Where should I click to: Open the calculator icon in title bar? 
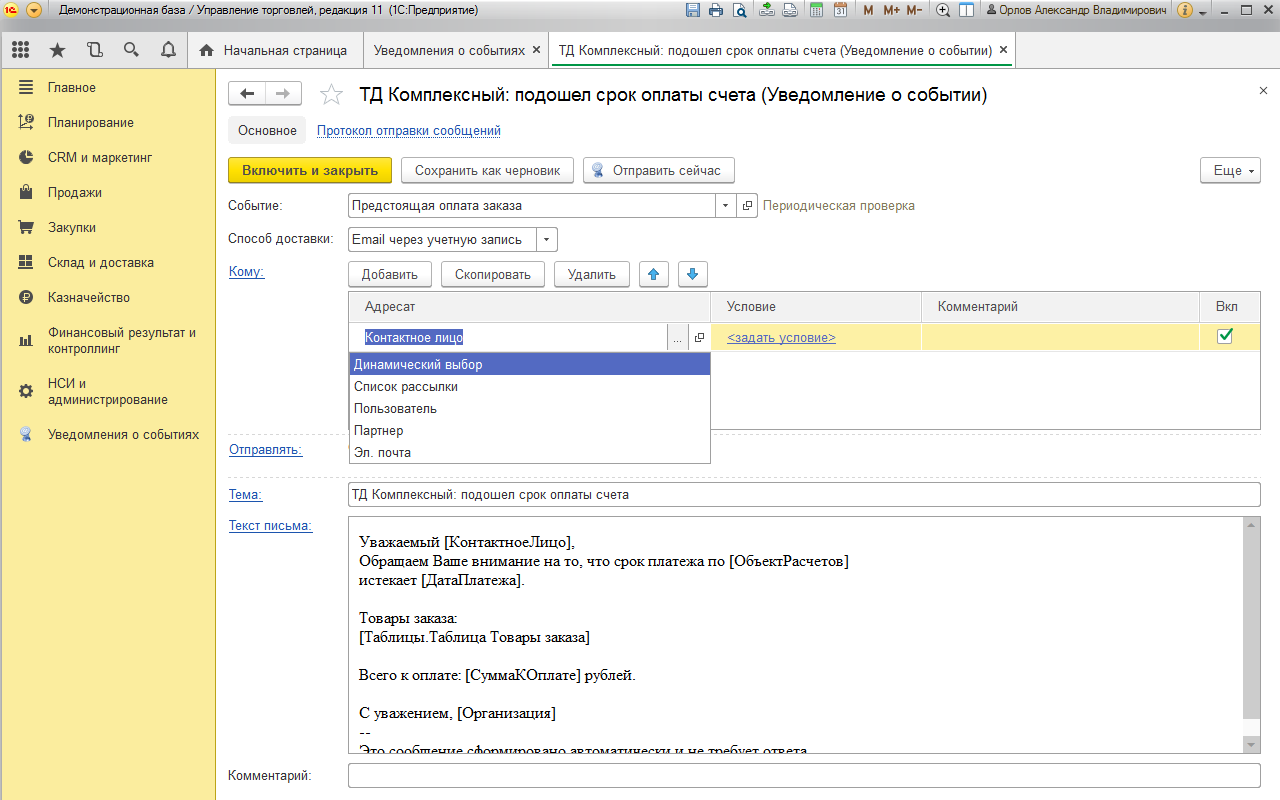tap(817, 10)
